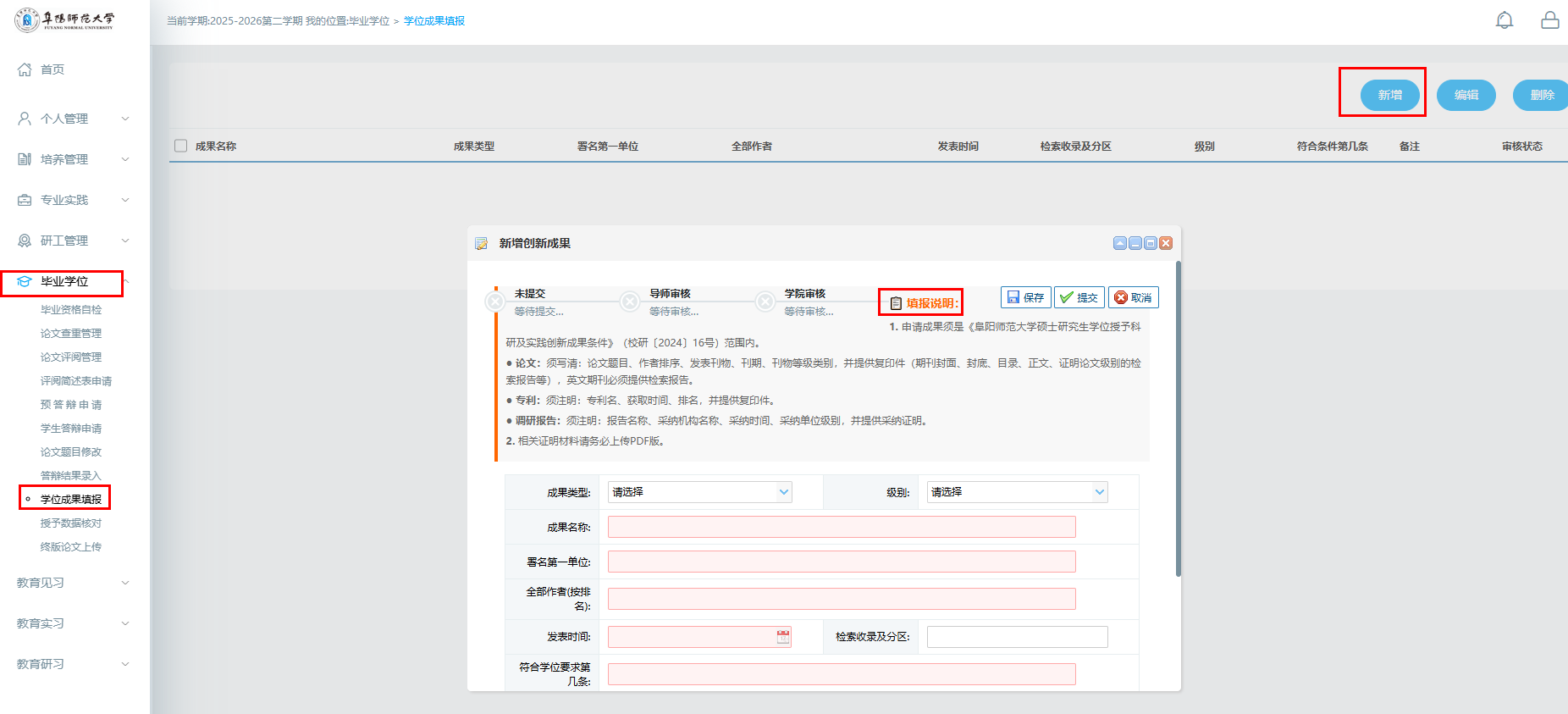1568x714 pixels.
Task: Click the 检索收录及分区 text field
Action: (1017, 637)
